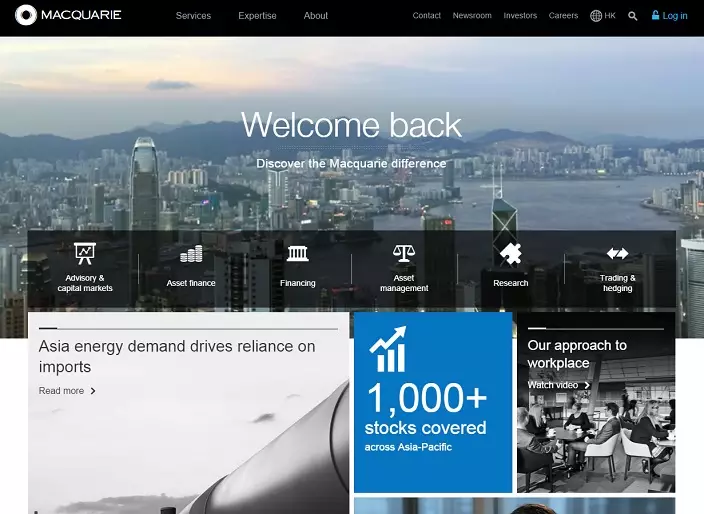Image resolution: width=704 pixels, height=514 pixels.
Task: Click the Advisory & capital markets icon
Action: (85, 253)
